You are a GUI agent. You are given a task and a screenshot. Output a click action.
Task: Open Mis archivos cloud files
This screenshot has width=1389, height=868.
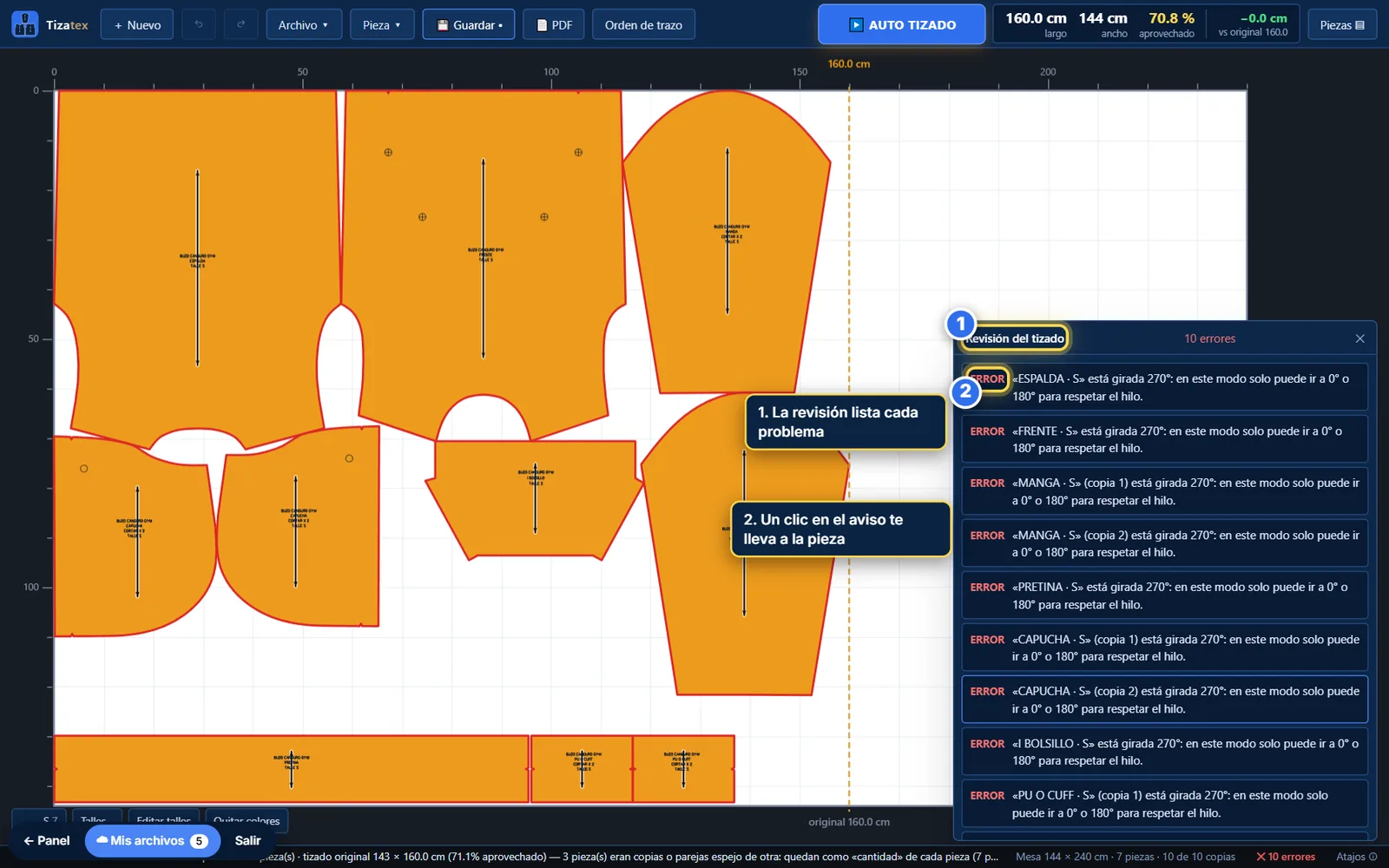tap(153, 840)
